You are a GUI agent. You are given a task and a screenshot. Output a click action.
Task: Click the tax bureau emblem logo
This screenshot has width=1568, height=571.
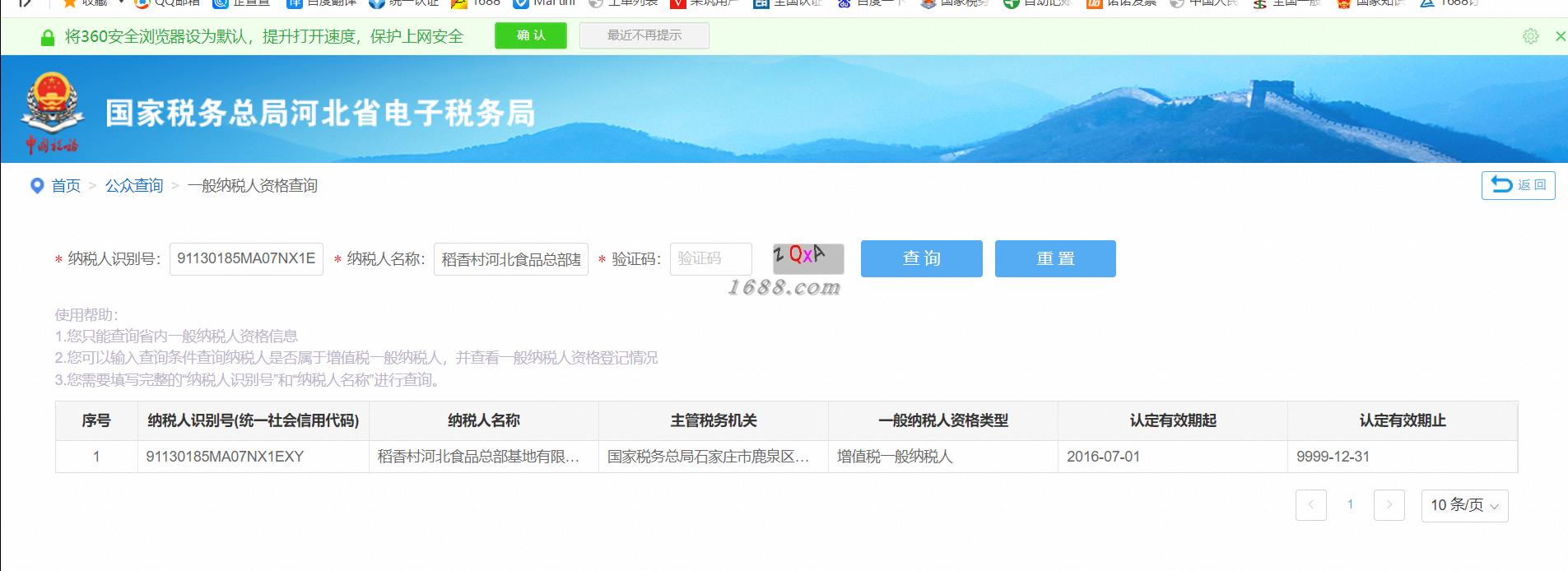click(53, 113)
